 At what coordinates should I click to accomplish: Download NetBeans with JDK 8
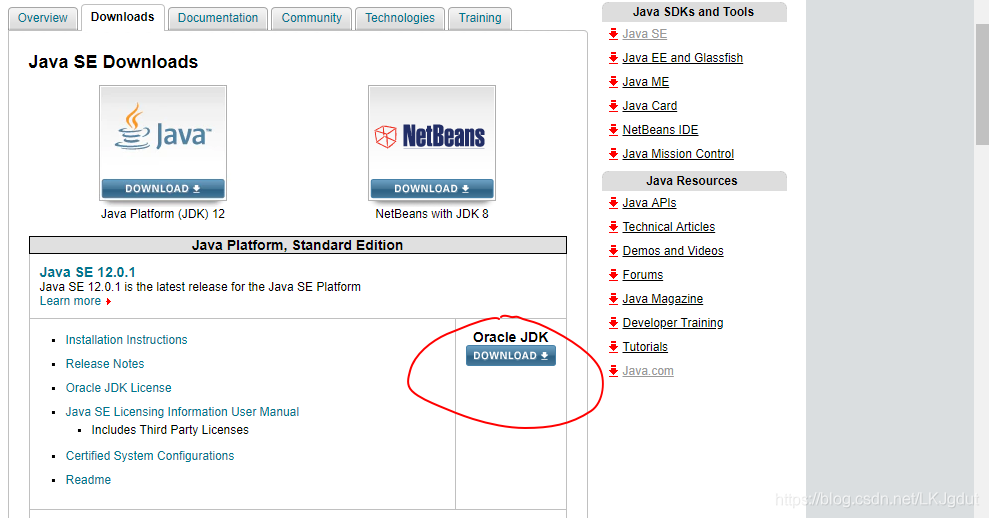click(432, 189)
